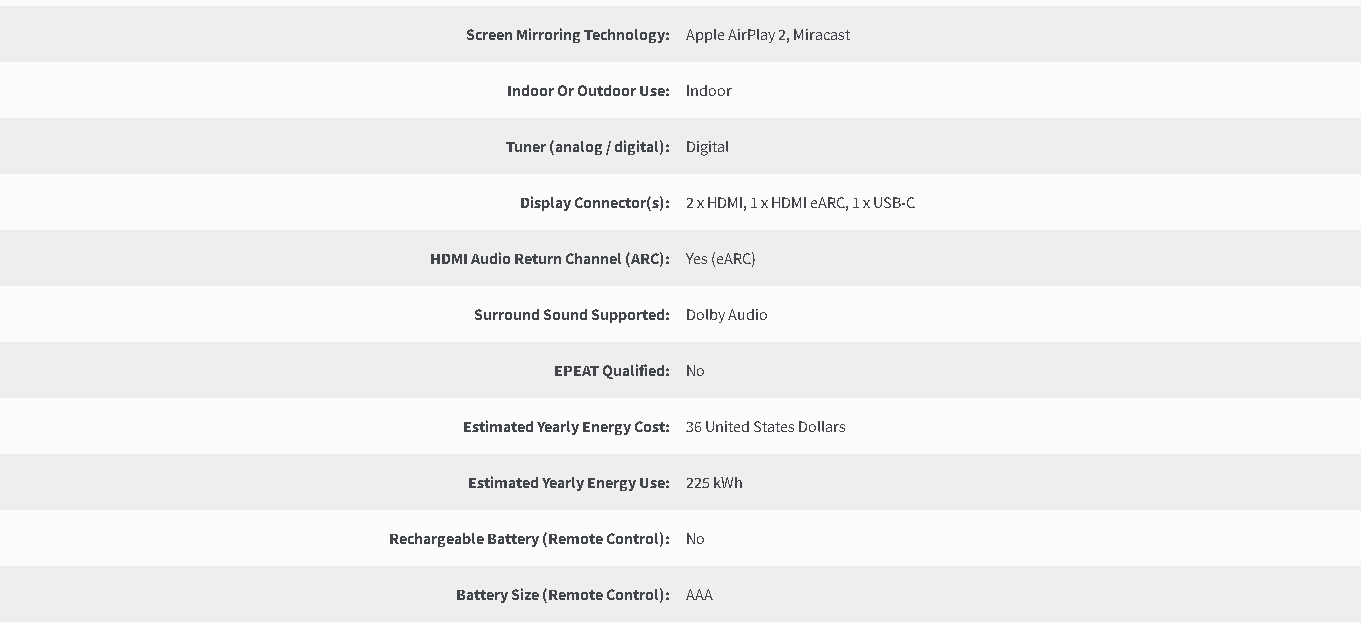Click the Display Connector(s) label
This screenshot has width=1372, height=624.
pyautogui.click(x=595, y=203)
